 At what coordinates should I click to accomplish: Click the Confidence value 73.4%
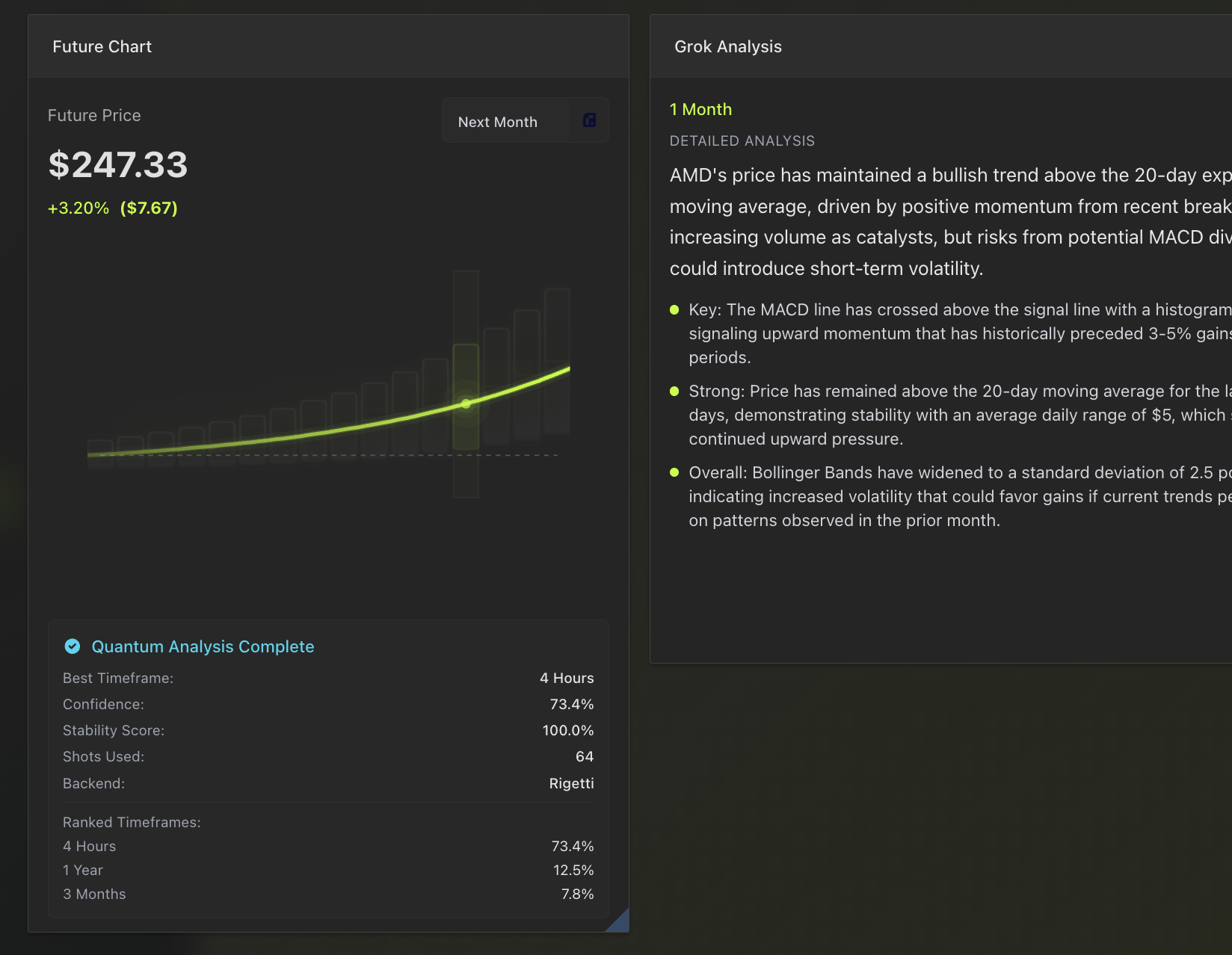coord(572,704)
